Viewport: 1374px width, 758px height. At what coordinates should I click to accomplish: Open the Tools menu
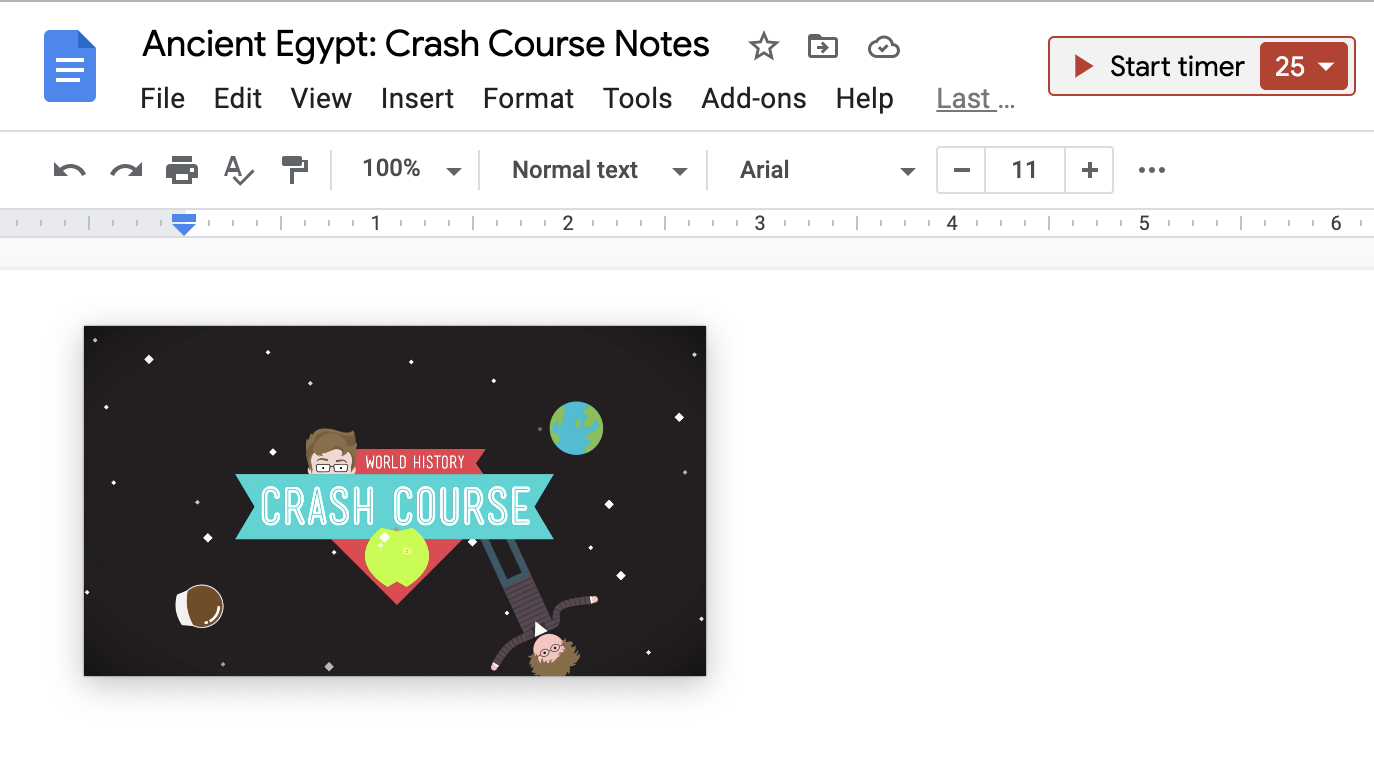(637, 99)
